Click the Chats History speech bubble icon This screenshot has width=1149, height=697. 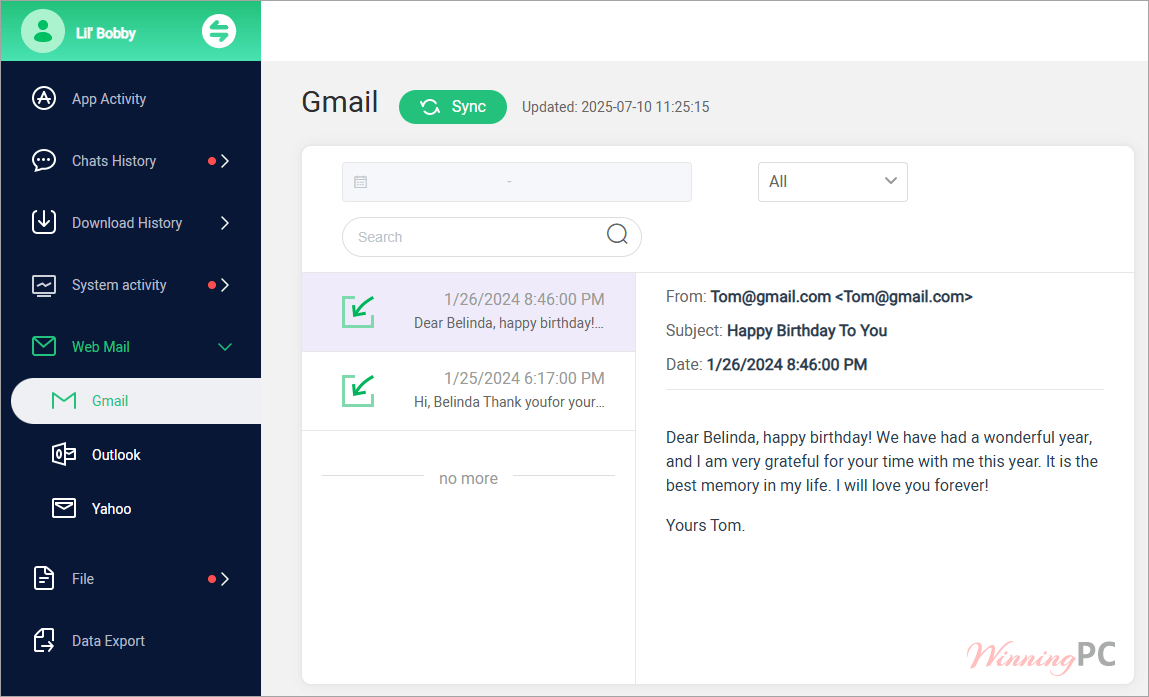[44, 161]
